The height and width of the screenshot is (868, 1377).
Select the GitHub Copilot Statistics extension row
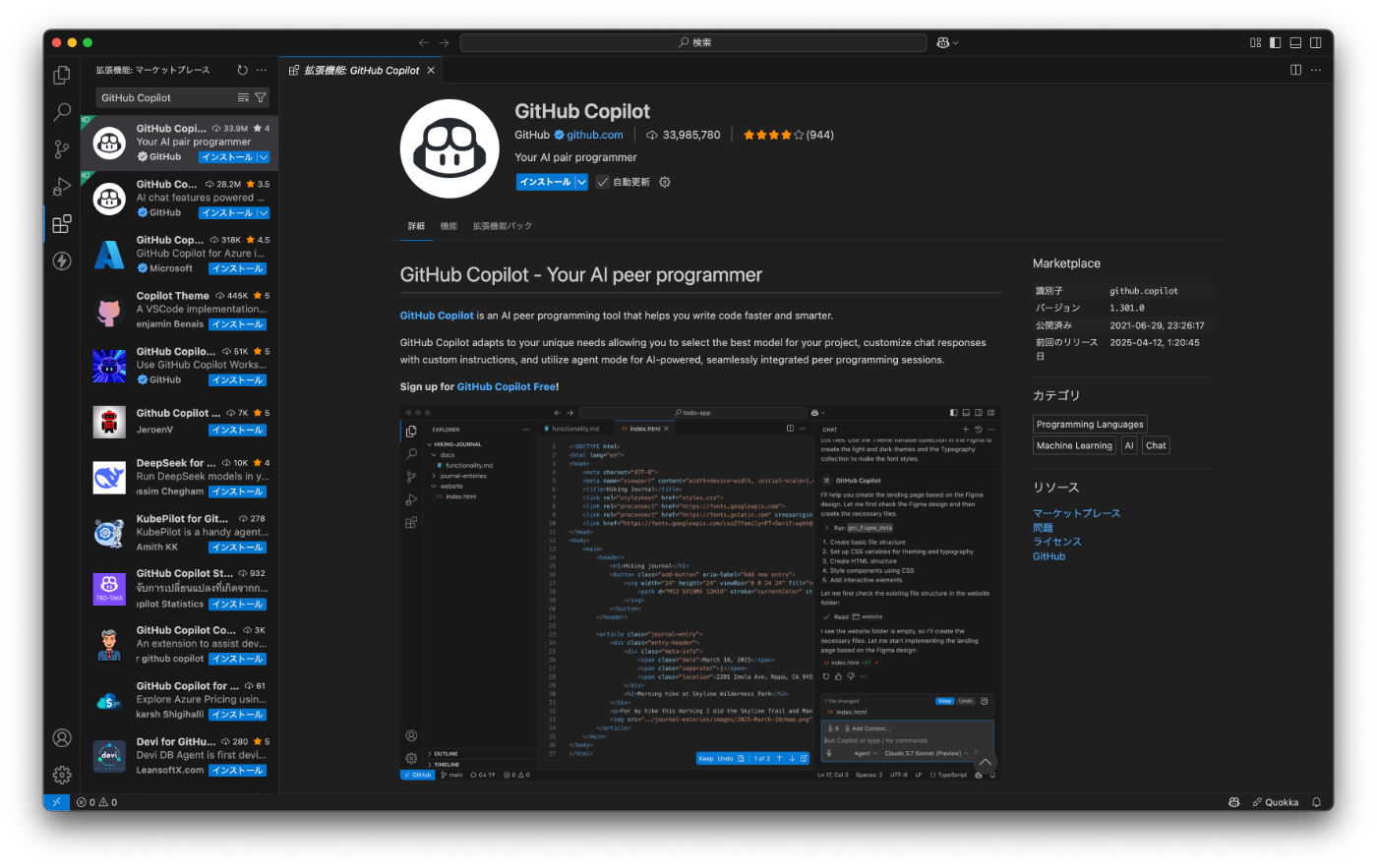coord(180,589)
